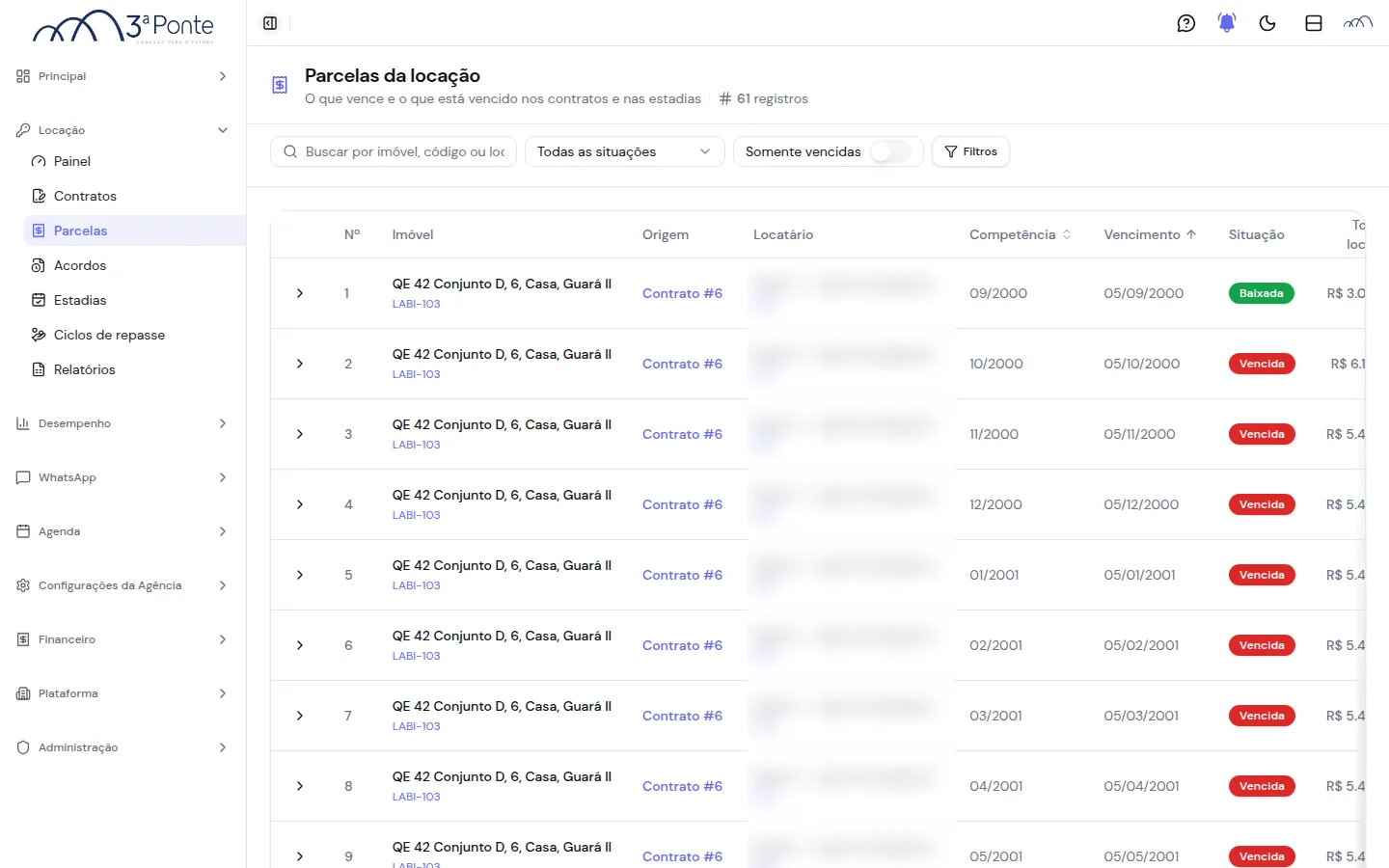Open Contratos in sidebar
1389x868 pixels.
(x=134, y=196)
